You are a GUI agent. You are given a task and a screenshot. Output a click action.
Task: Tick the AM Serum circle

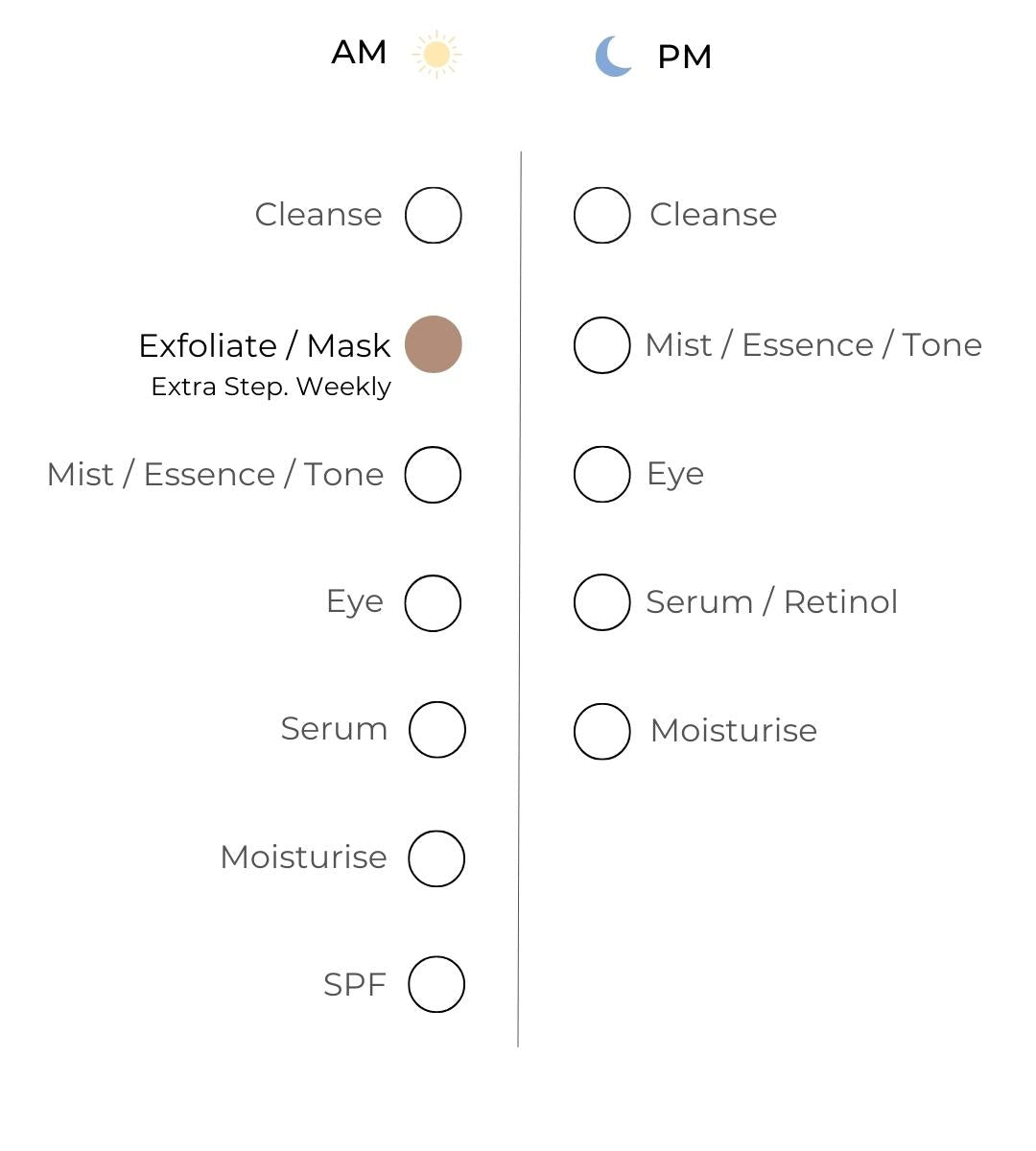coord(436,730)
